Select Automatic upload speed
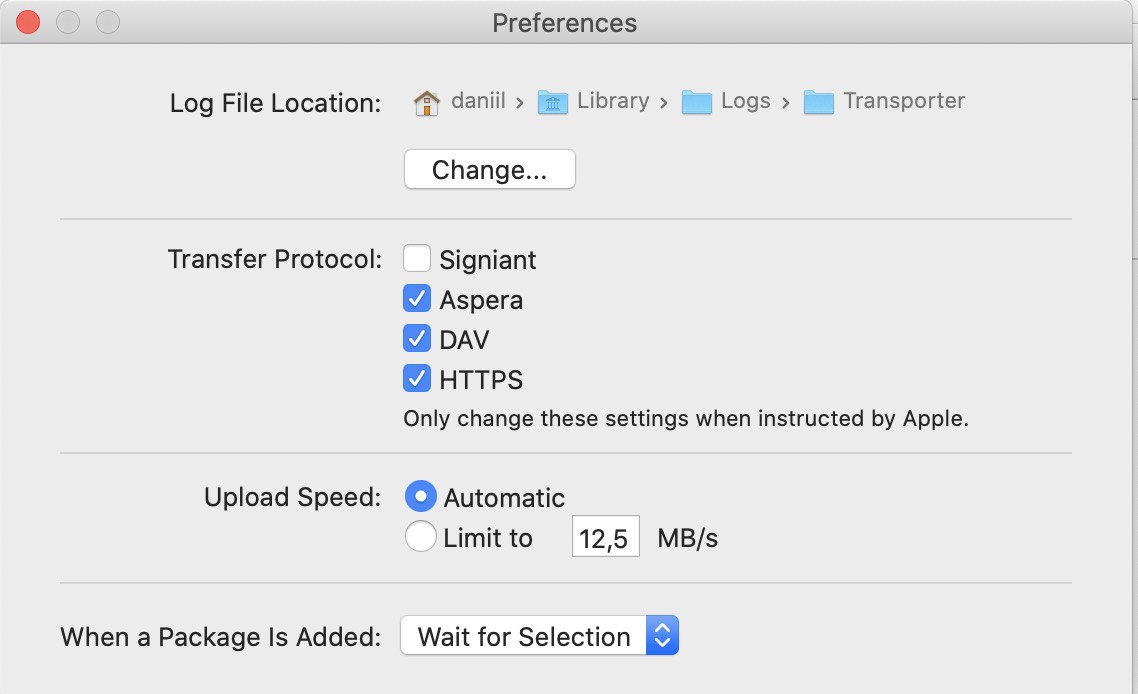The width and height of the screenshot is (1138, 694). point(420,497)
